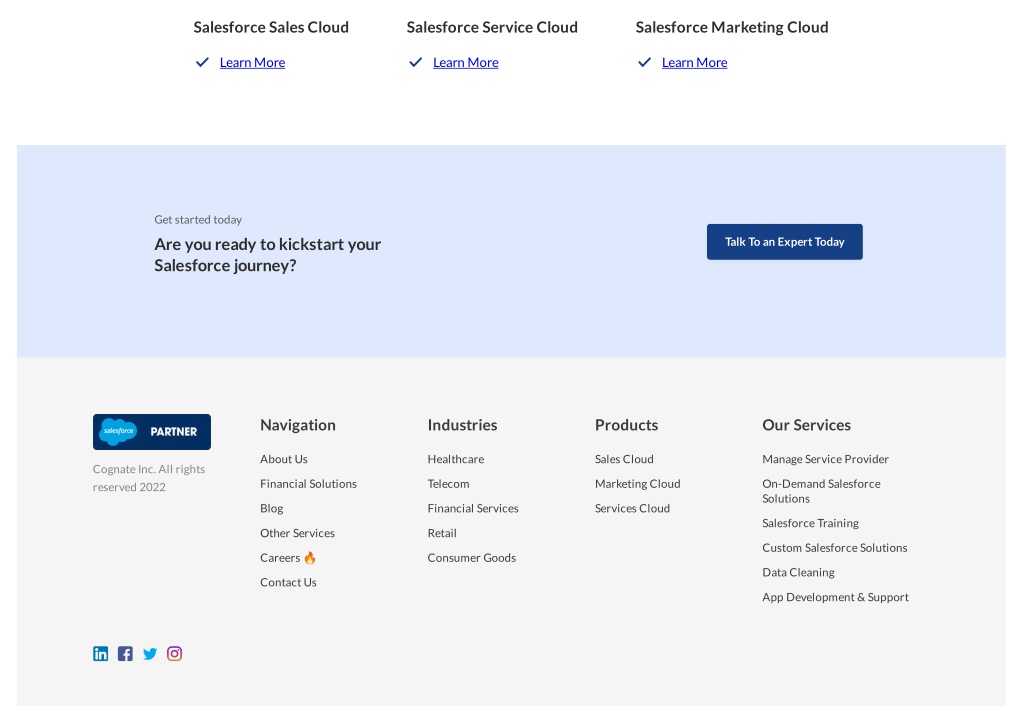This screenshot has height=723, width=1024.
Task: Click the Salesforce Service Cloud heading
Action: tap(492, 27)
